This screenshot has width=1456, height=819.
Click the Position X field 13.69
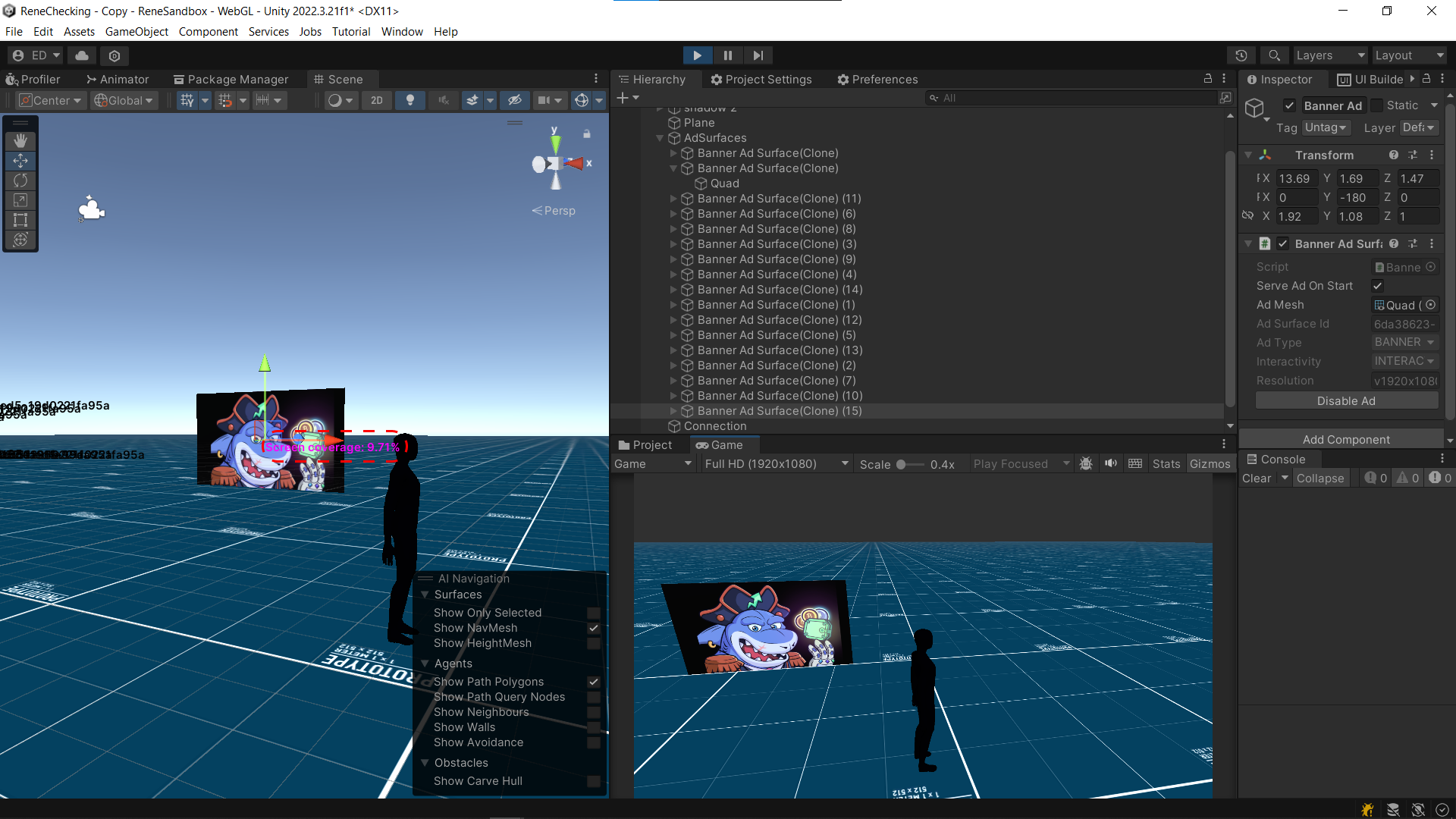pos(1298,178)
